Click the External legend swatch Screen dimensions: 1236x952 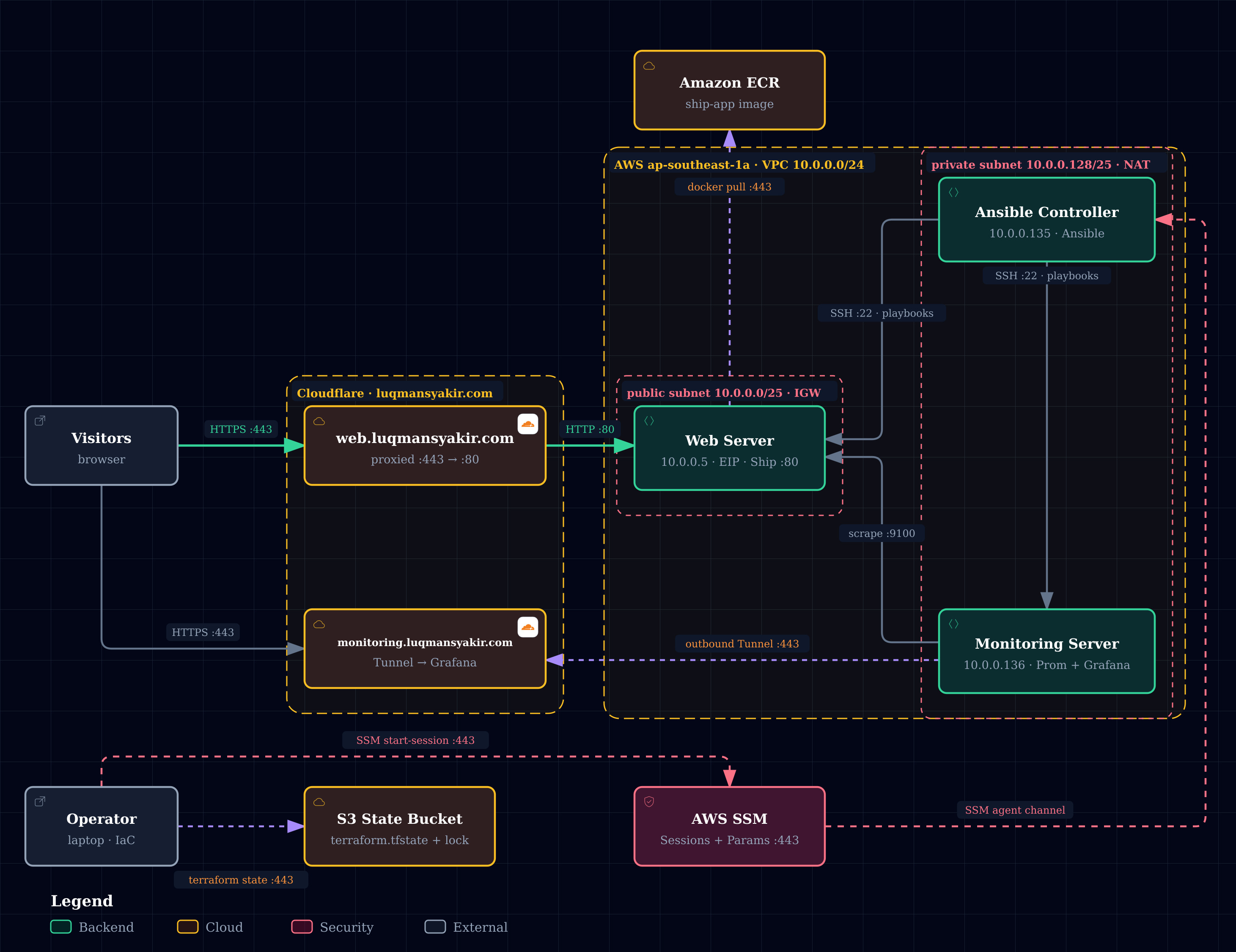tap(435, 927)
